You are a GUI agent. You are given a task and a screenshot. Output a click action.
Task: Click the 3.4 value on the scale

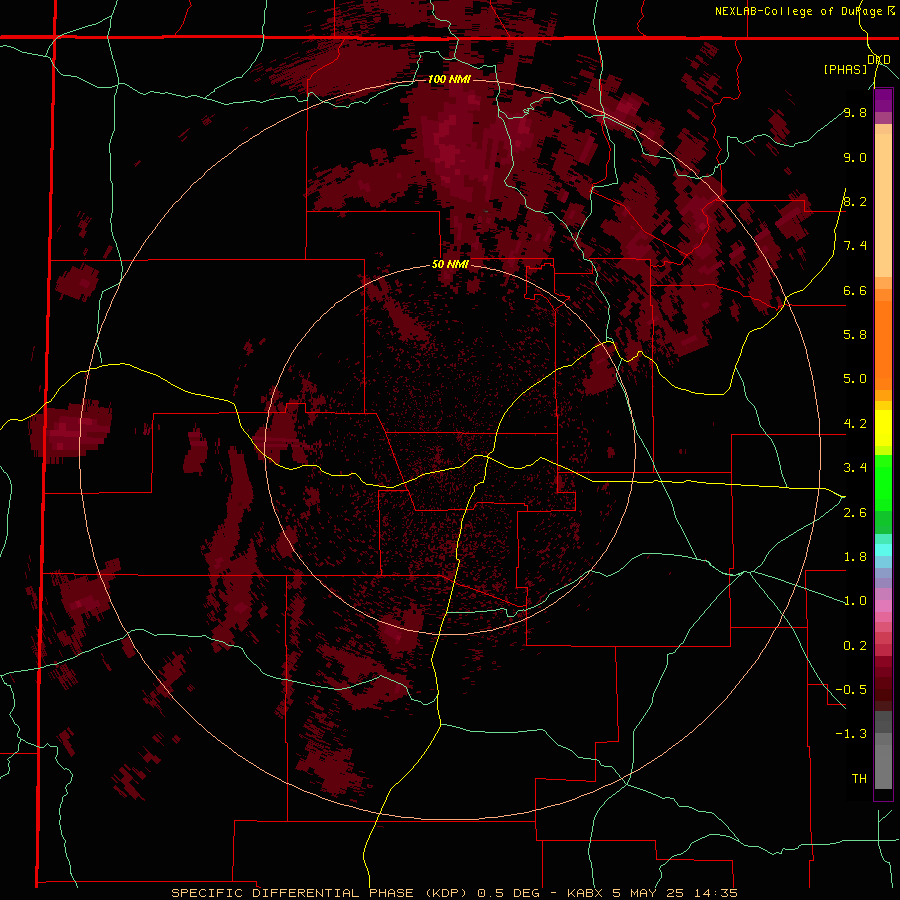click(x=855, y=468)
